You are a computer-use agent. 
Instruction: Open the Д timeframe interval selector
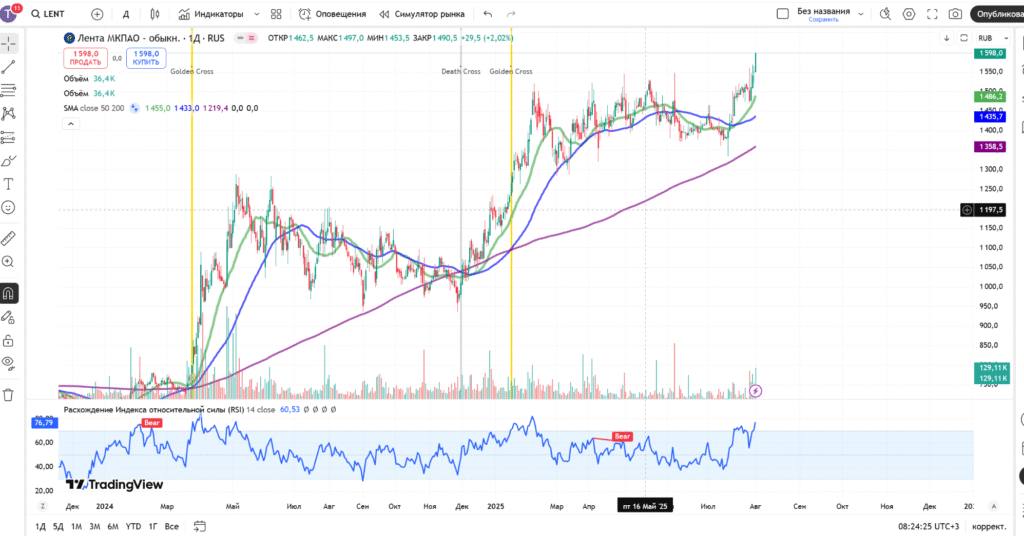click(126, 14)
